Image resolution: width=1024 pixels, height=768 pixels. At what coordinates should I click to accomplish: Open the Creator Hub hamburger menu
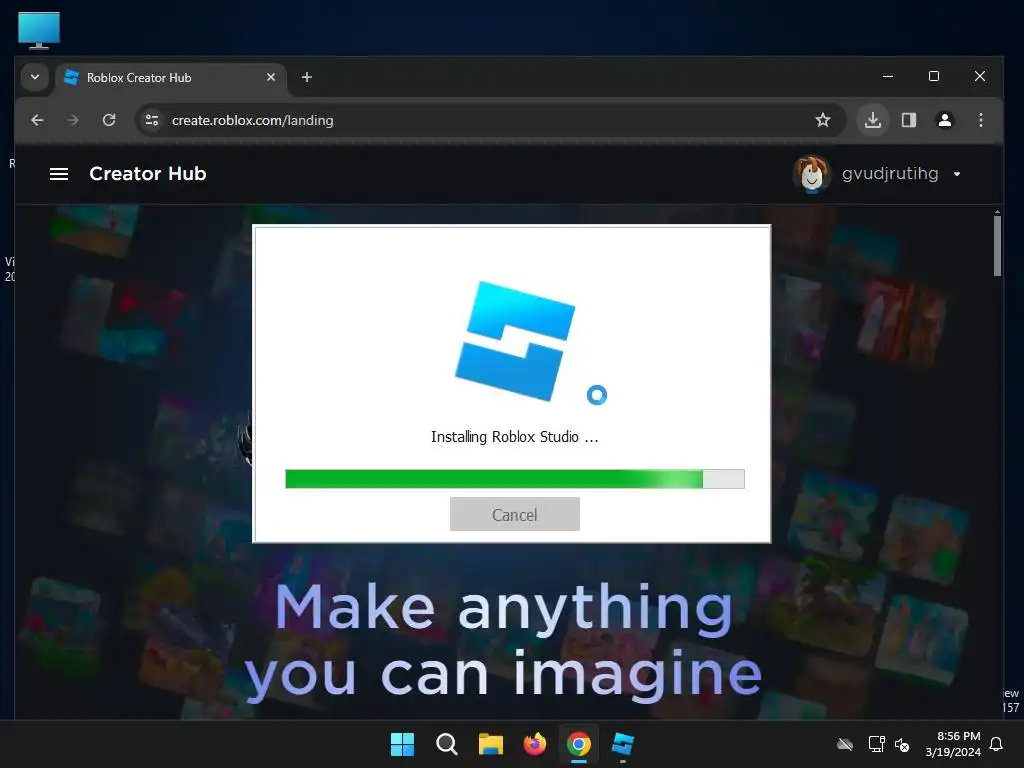click(x=59, y=174)
